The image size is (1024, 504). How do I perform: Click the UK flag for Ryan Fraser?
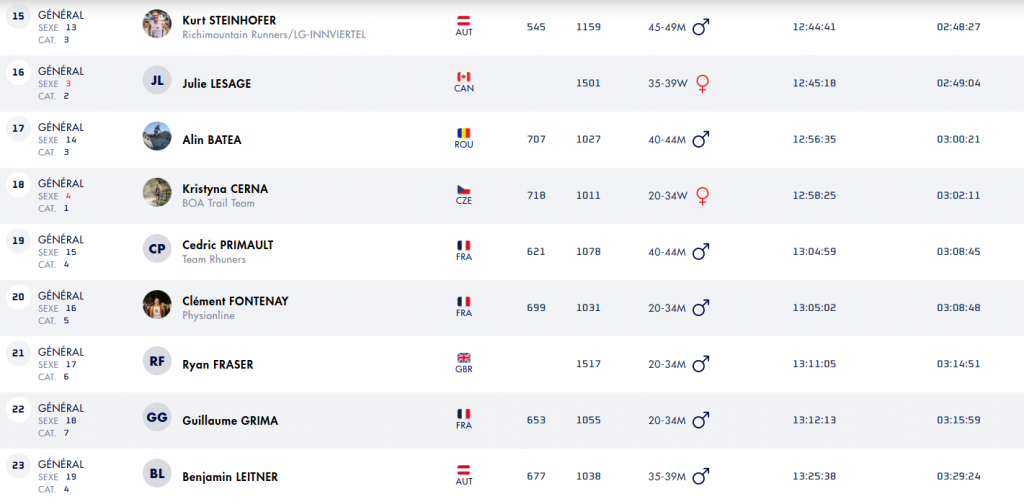pos(463,358)
